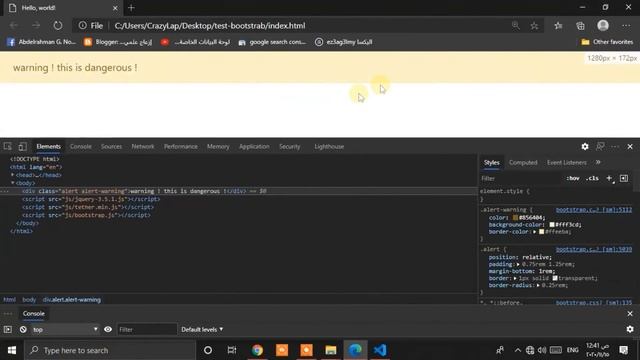This screenshot has width=640, height=360.
Task: Switch to the Computed styles tab
Action: tap(523, 162)
